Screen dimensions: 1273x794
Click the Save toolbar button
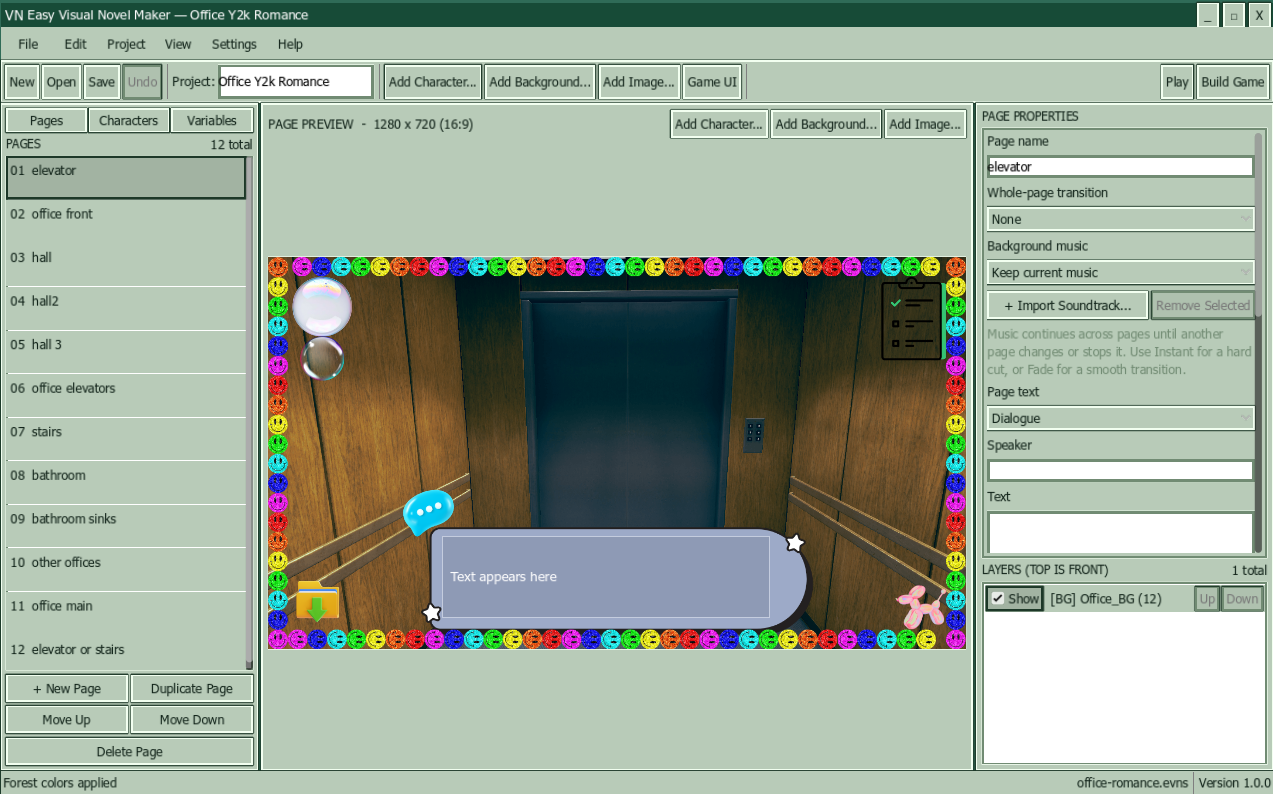point(101,82)
